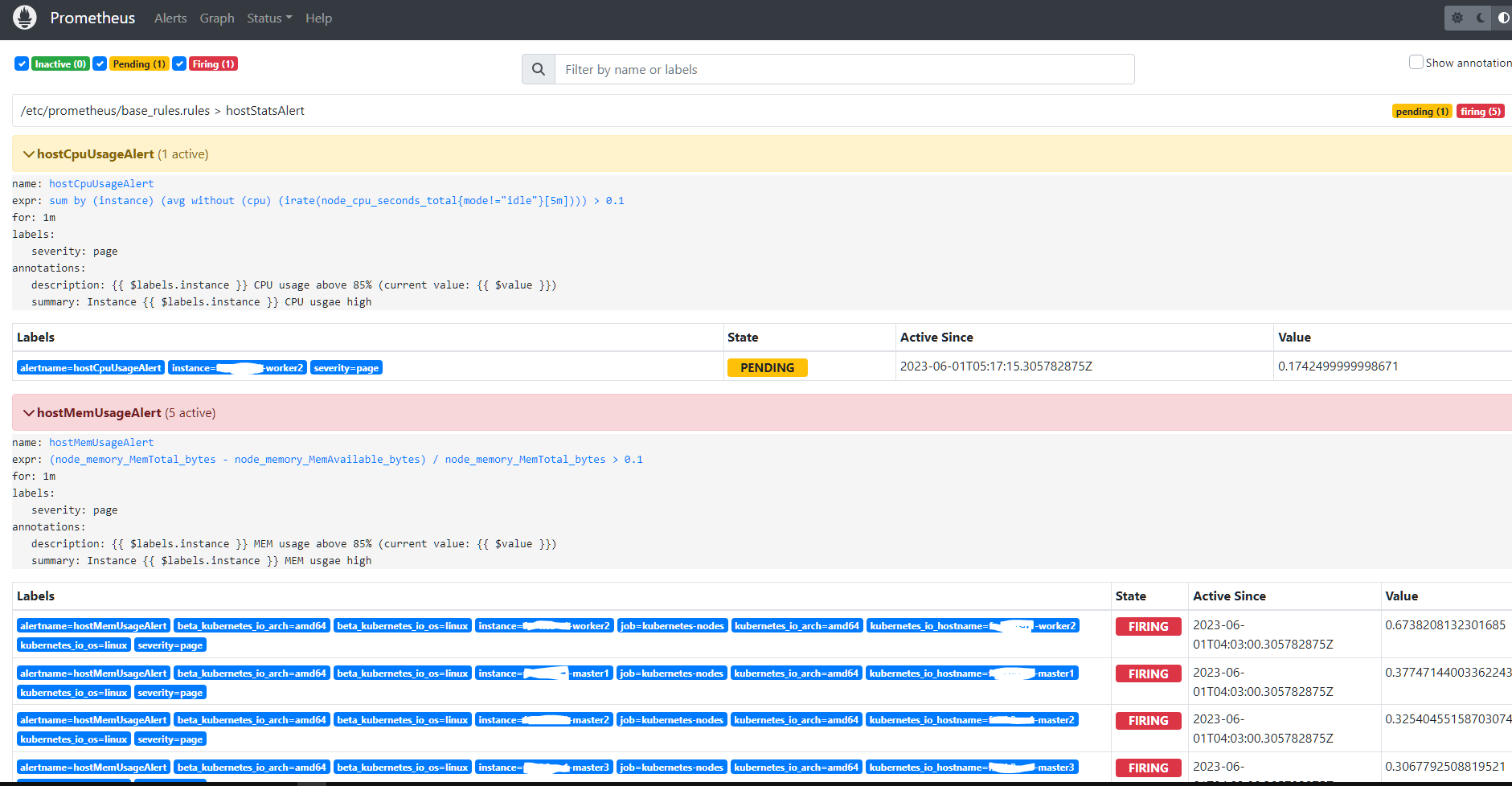Open the hostCpuUsageAlert name link
1512x786 pixels.
[101, 184]
